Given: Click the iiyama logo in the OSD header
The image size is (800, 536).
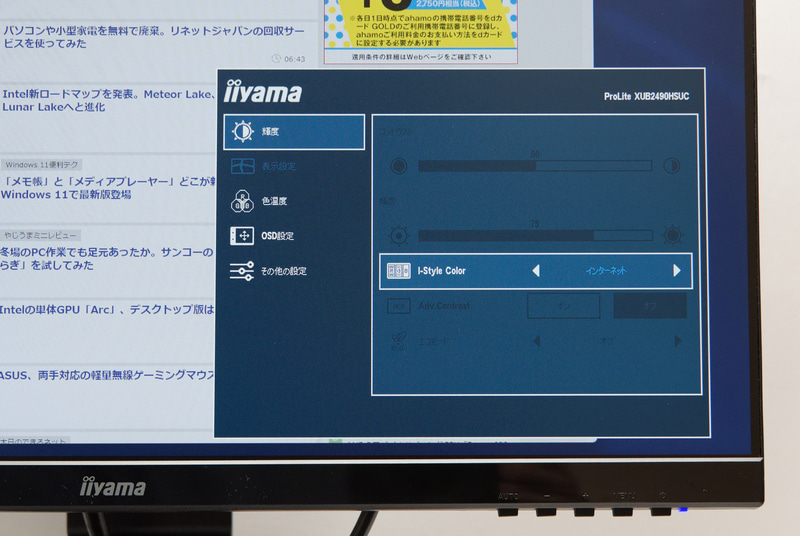Looking at the screenshot, I should [x=263, y=92].
